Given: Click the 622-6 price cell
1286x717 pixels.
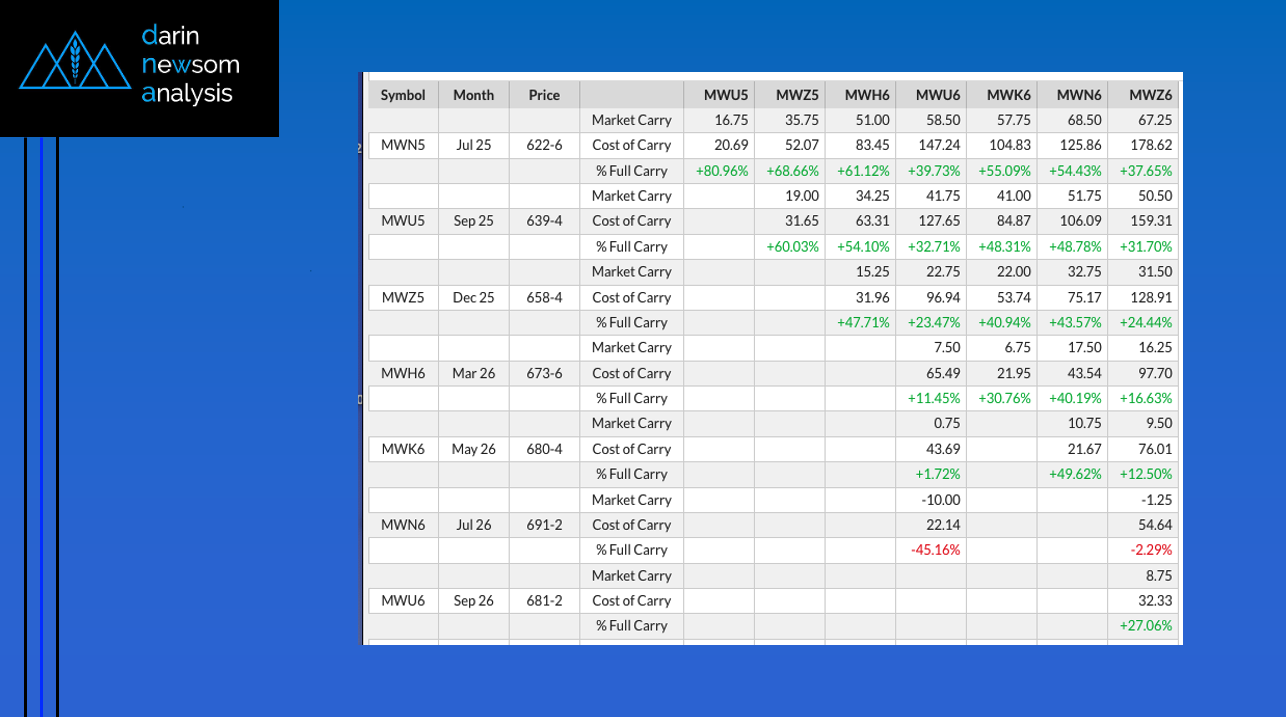Looking at the screenshot, I should (x=544, y=145).
